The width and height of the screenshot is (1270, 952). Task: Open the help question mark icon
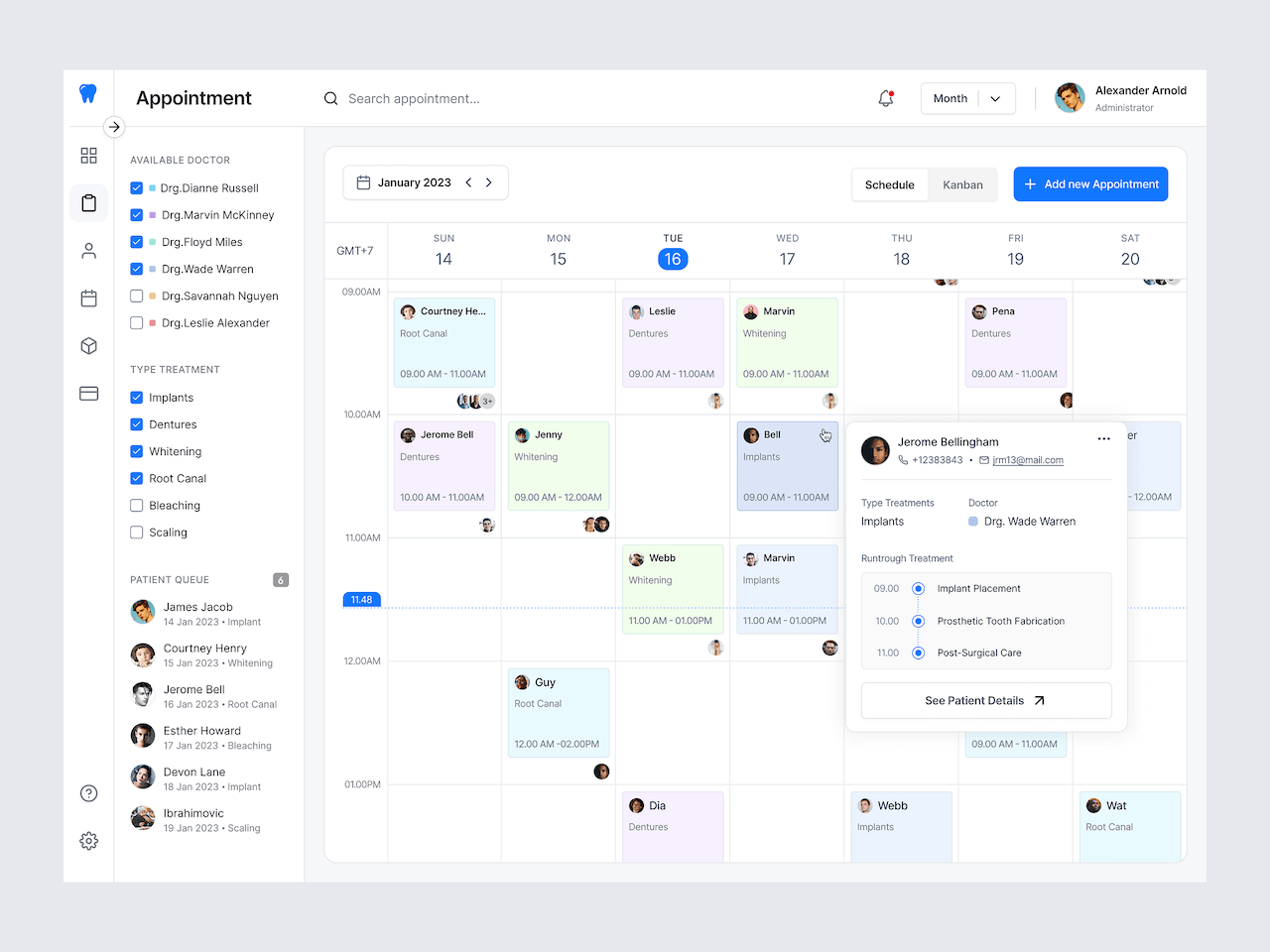88,793
